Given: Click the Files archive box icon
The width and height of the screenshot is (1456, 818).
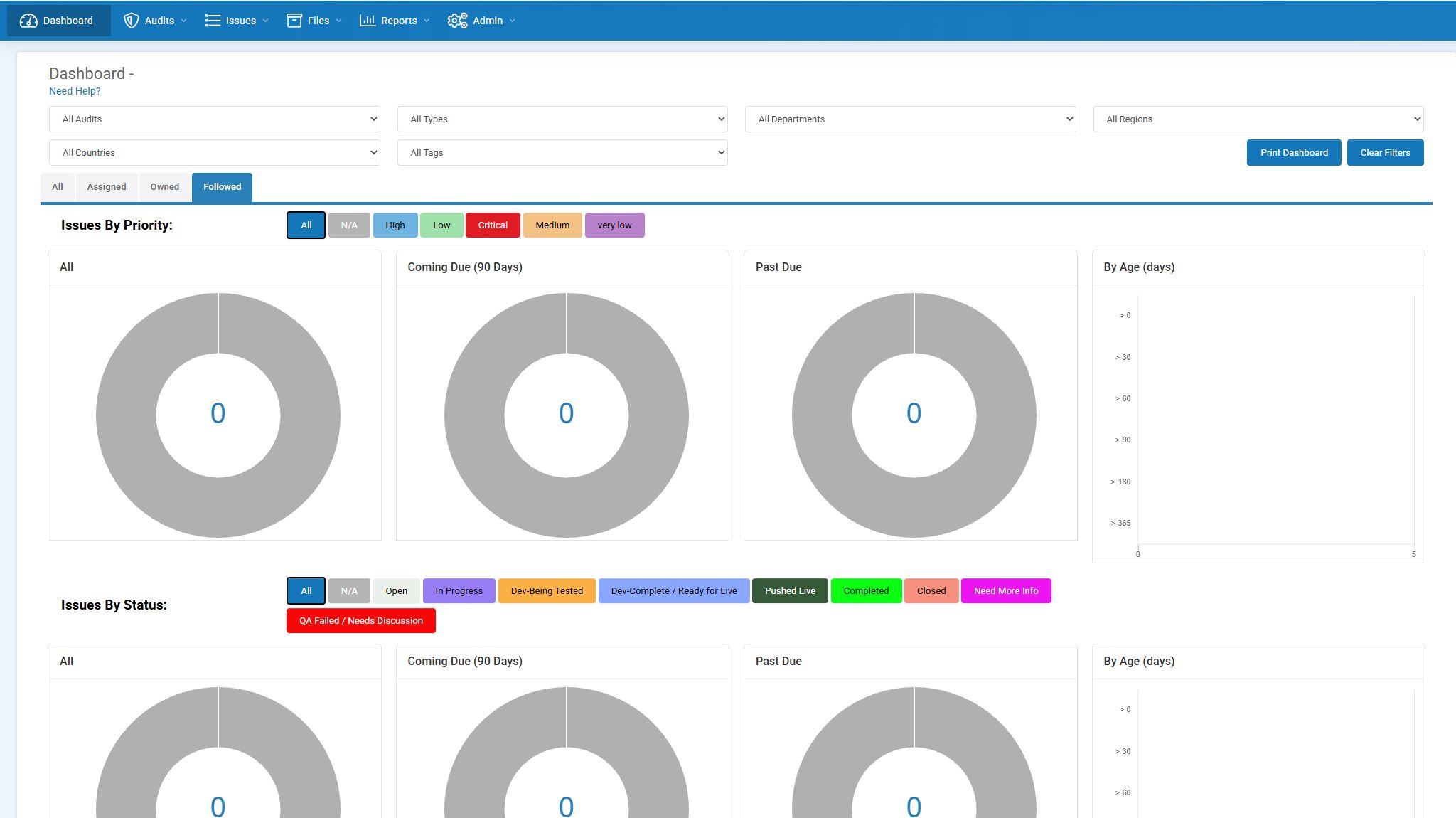Looking at the screenshot, I should coord(294,21).
